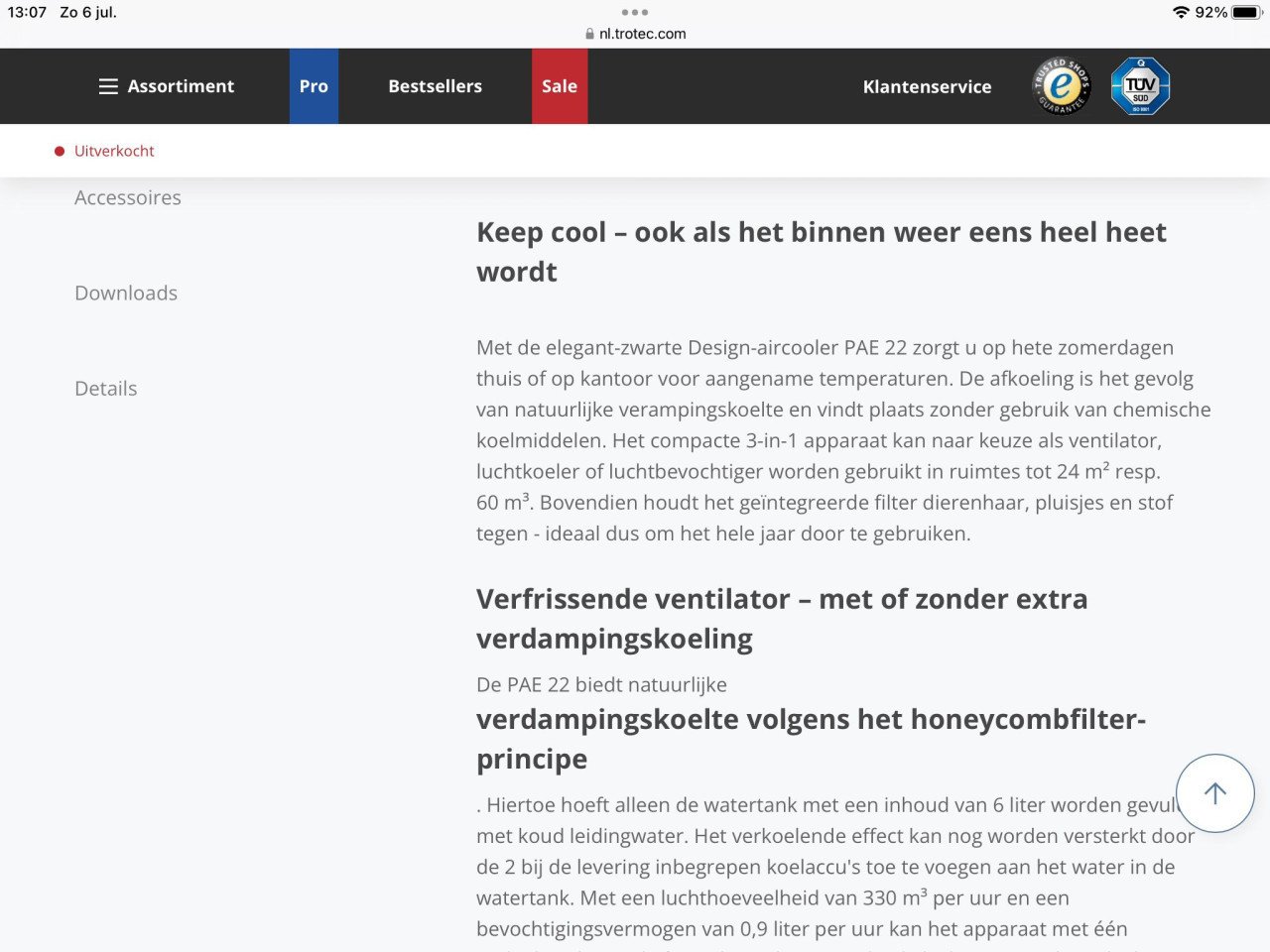Open Klantenservice
1270x952 pixels.
pos(927,86)
